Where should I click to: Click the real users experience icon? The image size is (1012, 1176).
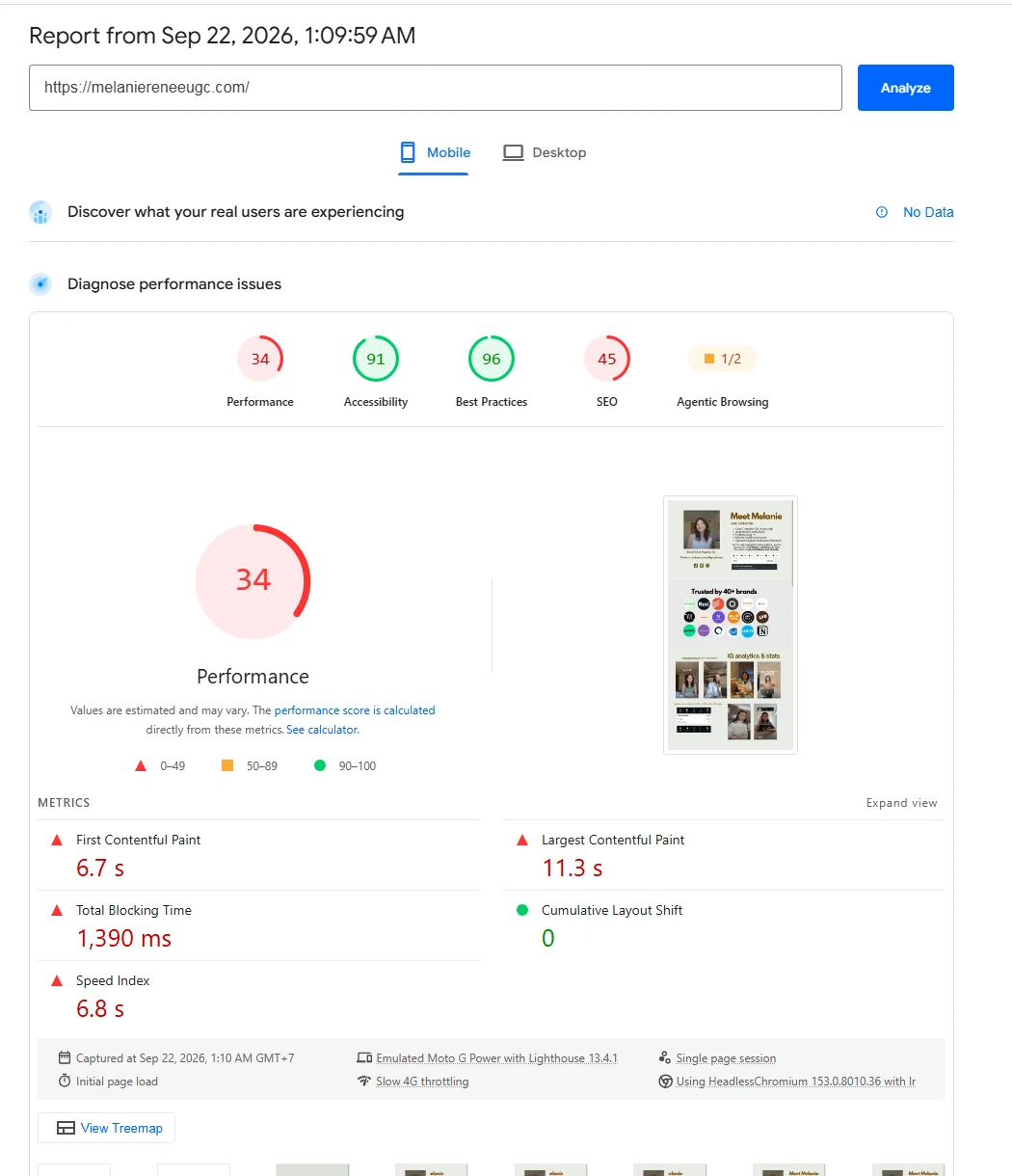[40, 212]
